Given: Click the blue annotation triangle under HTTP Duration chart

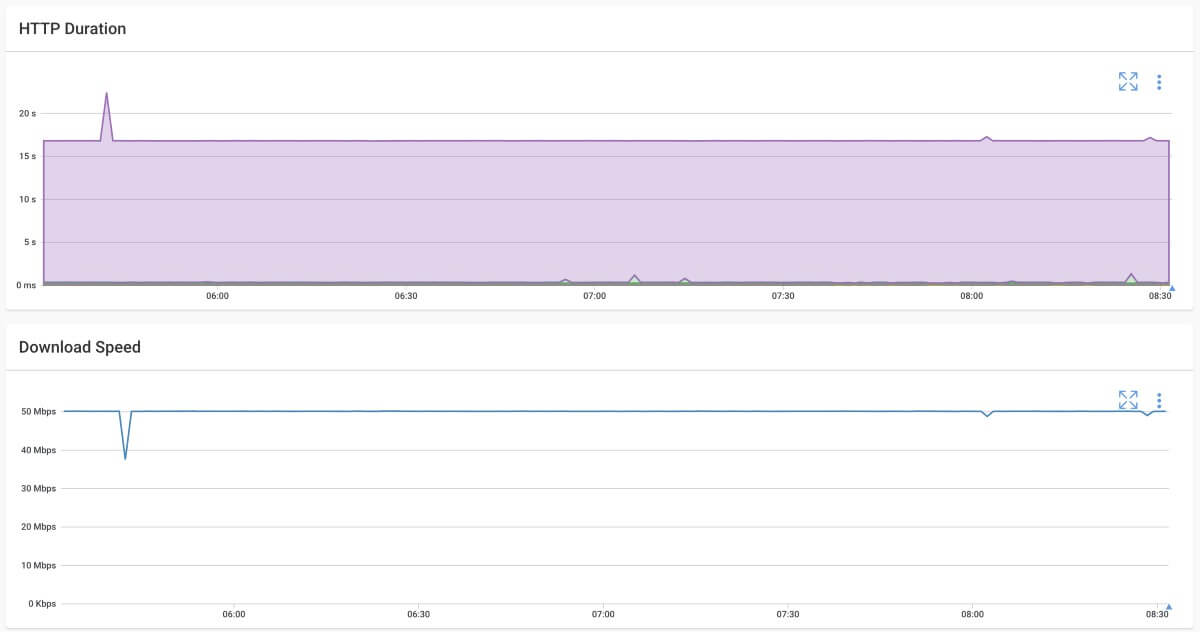Looking at the screenshot, I should 1170,290.
